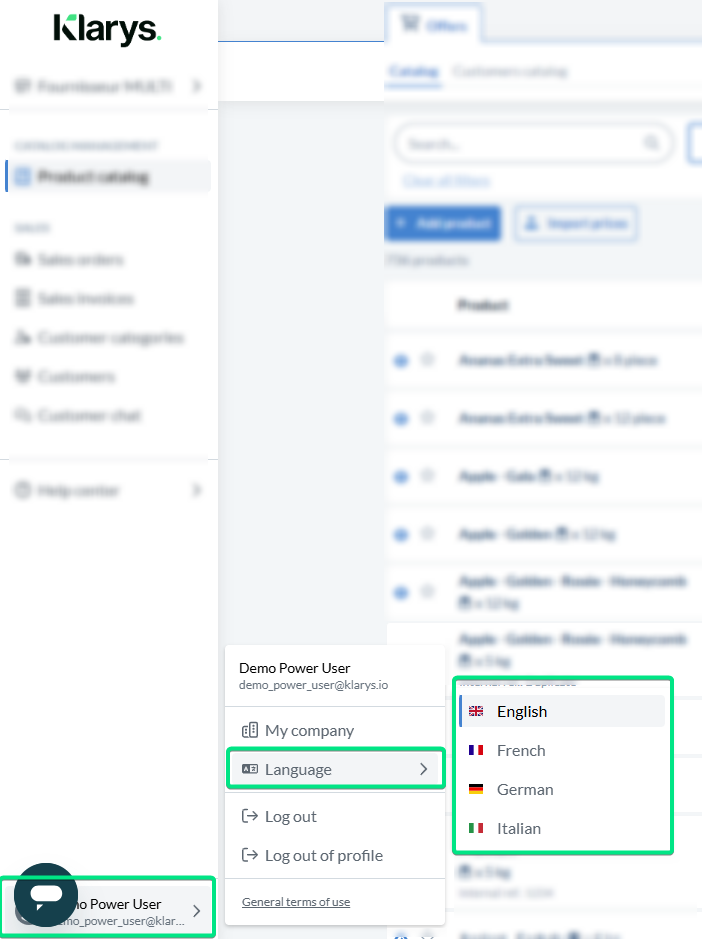702x939 pixels.
Task: Click the magnifier icon in the search box
Action: point(652,143)
